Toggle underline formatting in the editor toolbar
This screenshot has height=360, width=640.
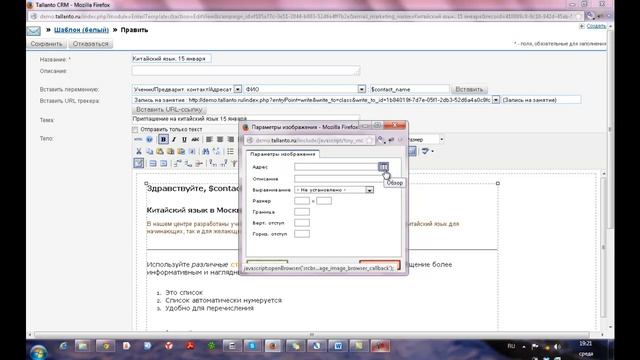[184, 140]
